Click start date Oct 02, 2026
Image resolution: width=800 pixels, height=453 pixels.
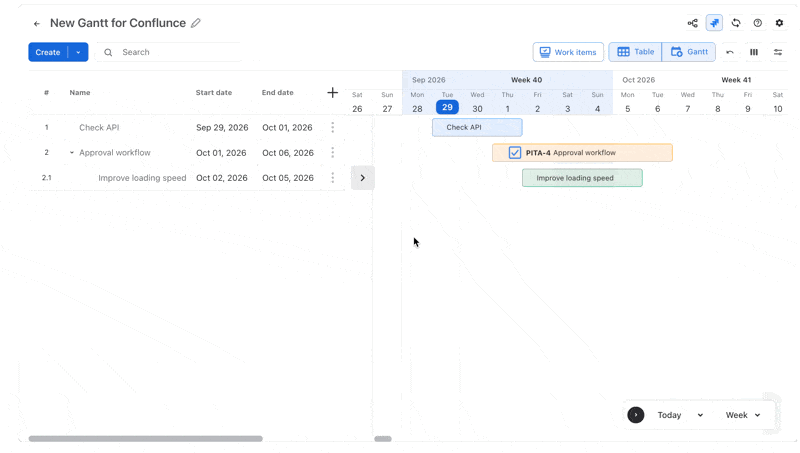(221, 178)
